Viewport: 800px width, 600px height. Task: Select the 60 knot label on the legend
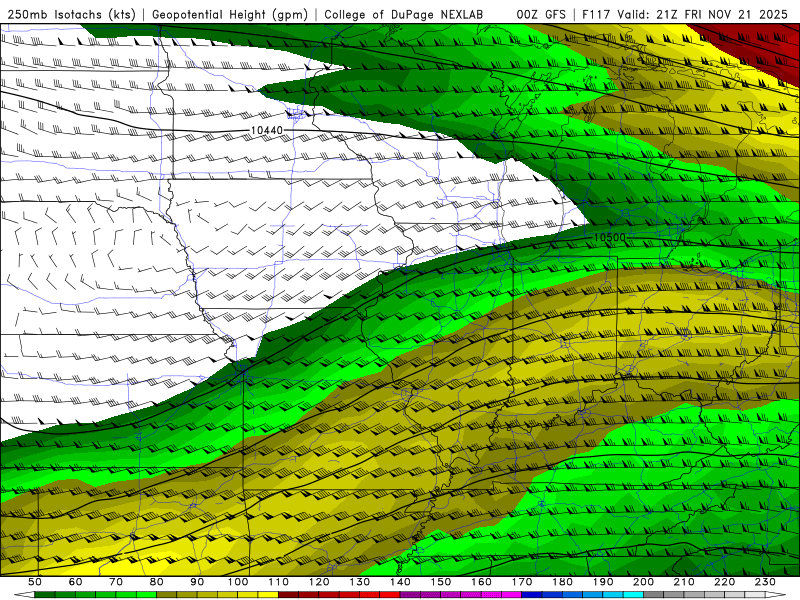point(75,582)
